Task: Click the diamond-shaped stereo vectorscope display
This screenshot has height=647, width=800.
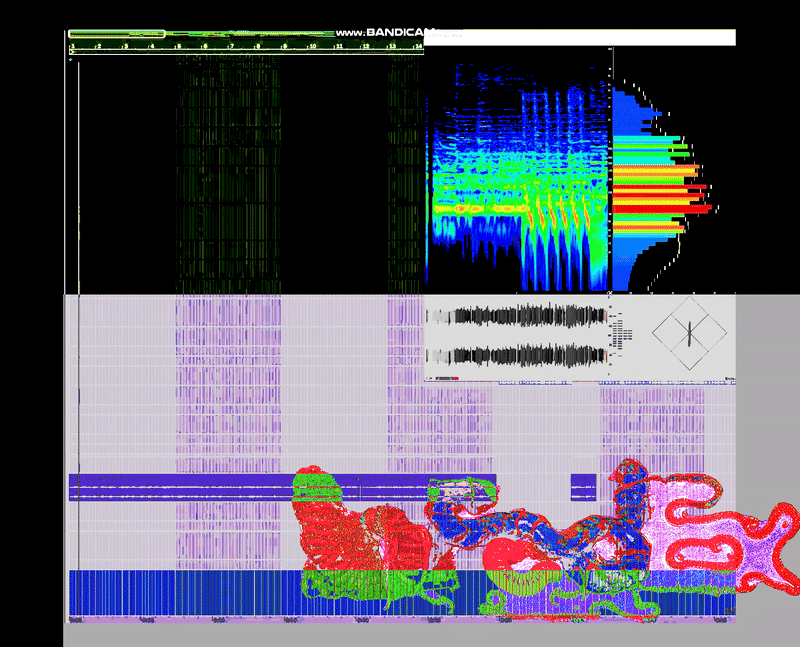Action: (687, 331)
